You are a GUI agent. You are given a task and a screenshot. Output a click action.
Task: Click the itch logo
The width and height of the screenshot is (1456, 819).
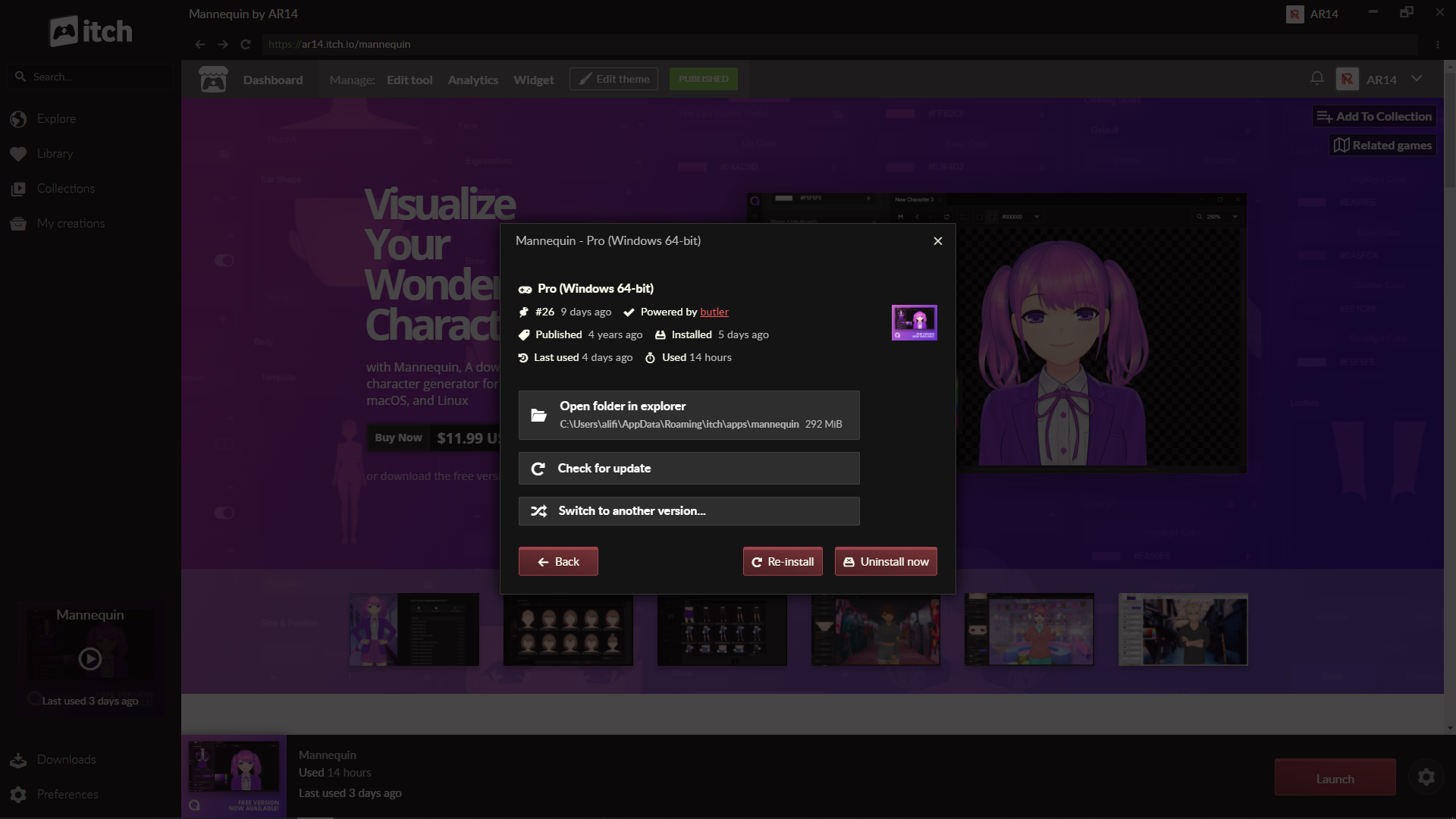coord(90,31)
